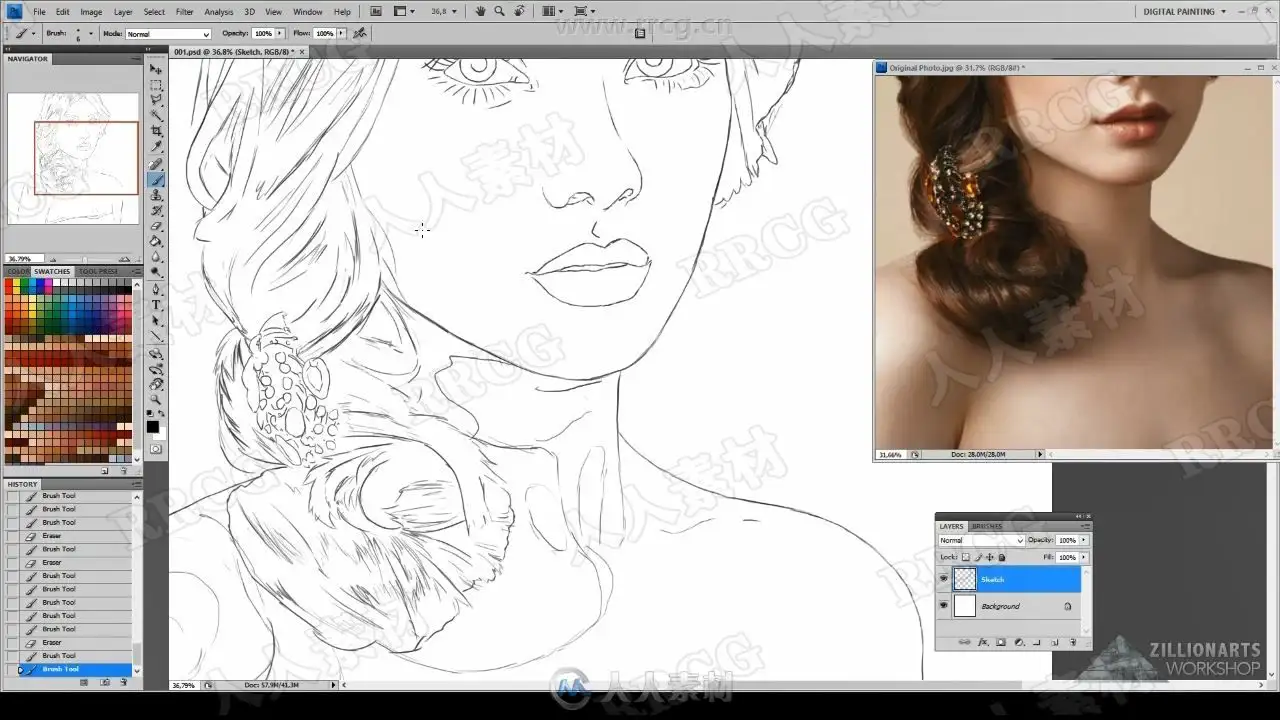Toggle Quick Mask mode

[x=157, y=449]
